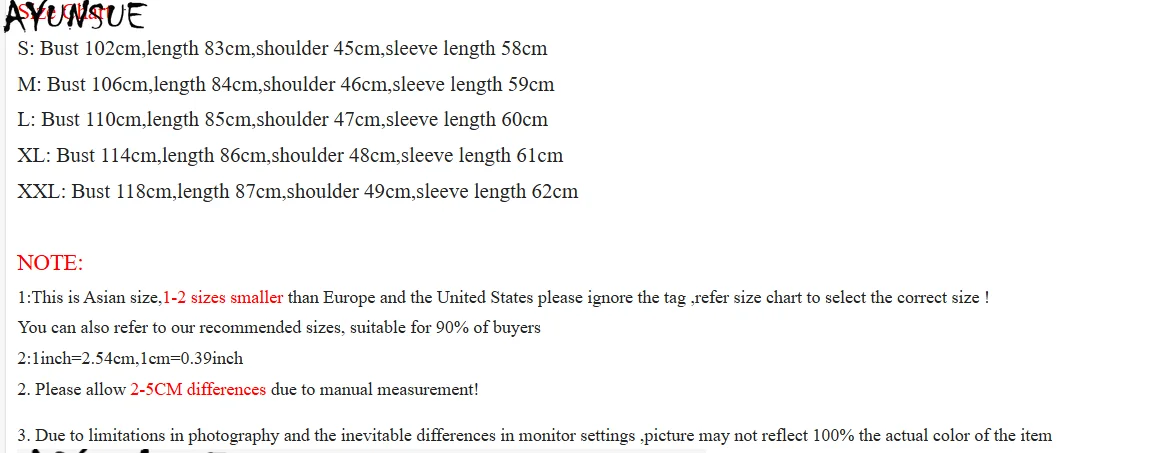Click the size L measurements line
Screen dimensions: 1155x453
click(282, 120)
